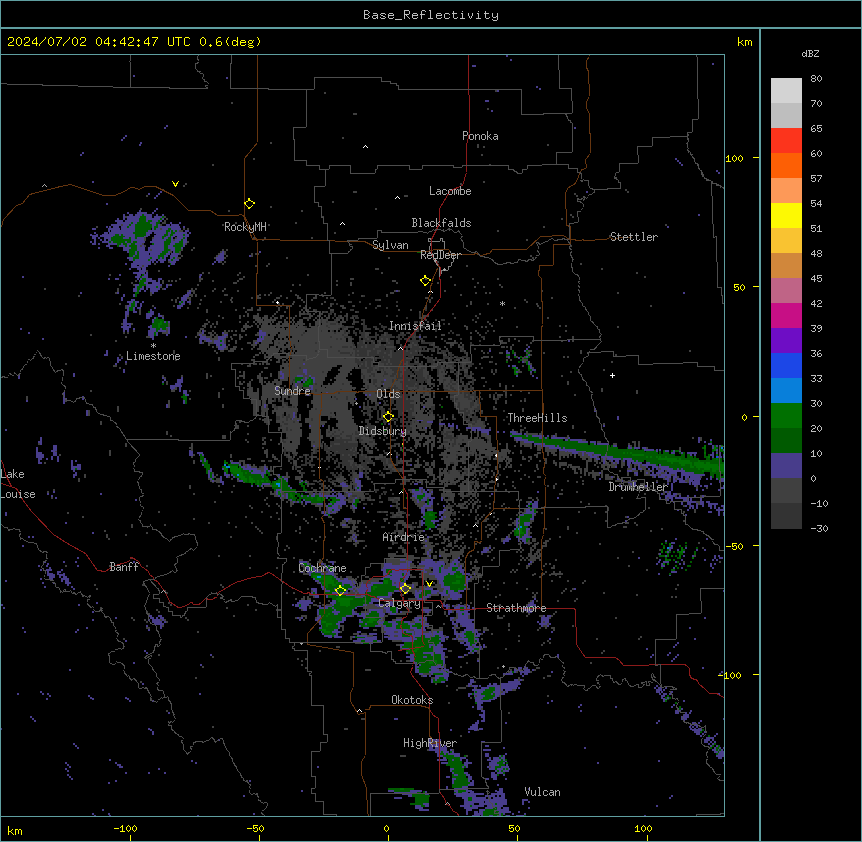The height and width of the screenshot is (842, 862).
Task: Select the yellow diamond marker below Cochrane
Action: pyautogui.click(x=341, y=590)
